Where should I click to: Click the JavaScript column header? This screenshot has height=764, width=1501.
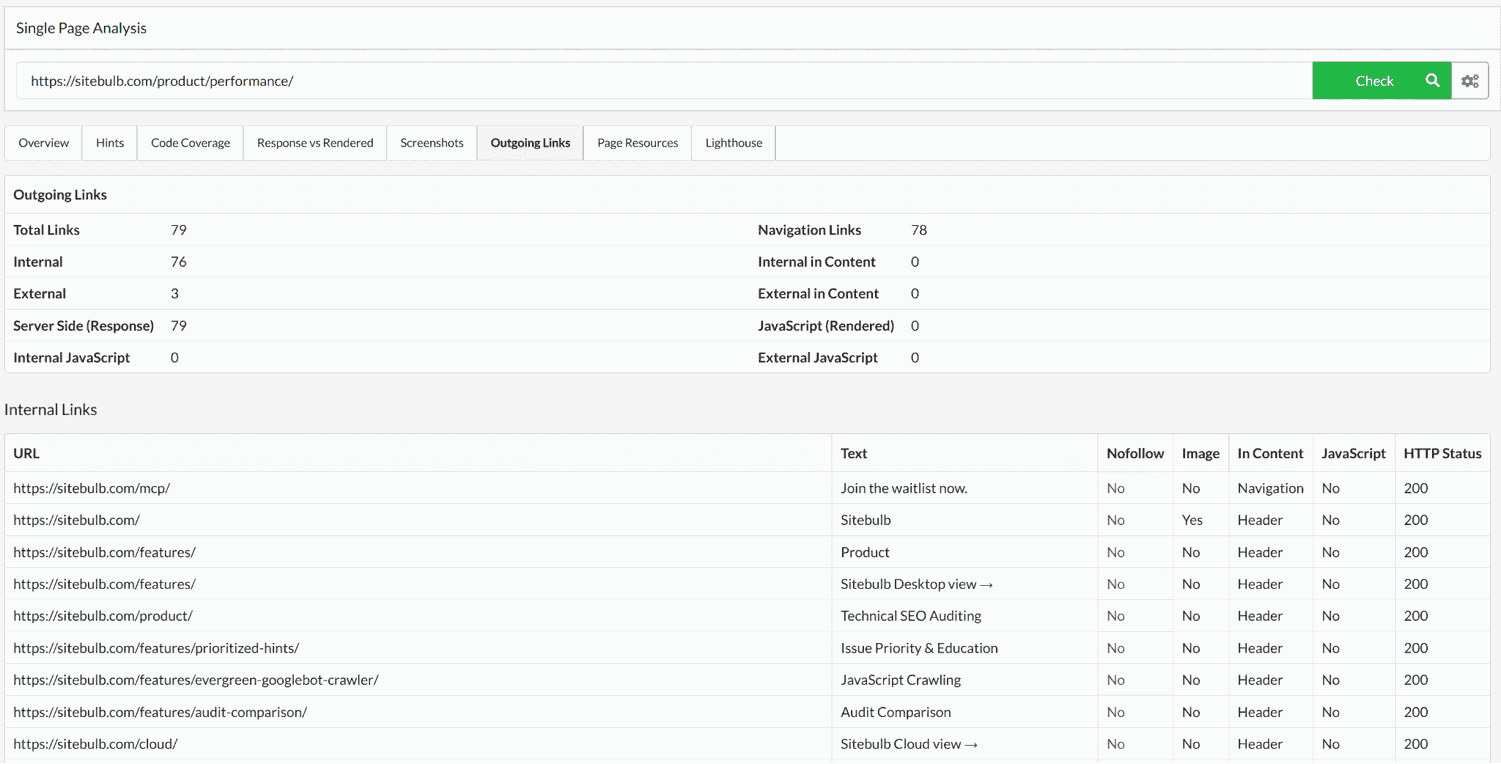pos(1353,453)
